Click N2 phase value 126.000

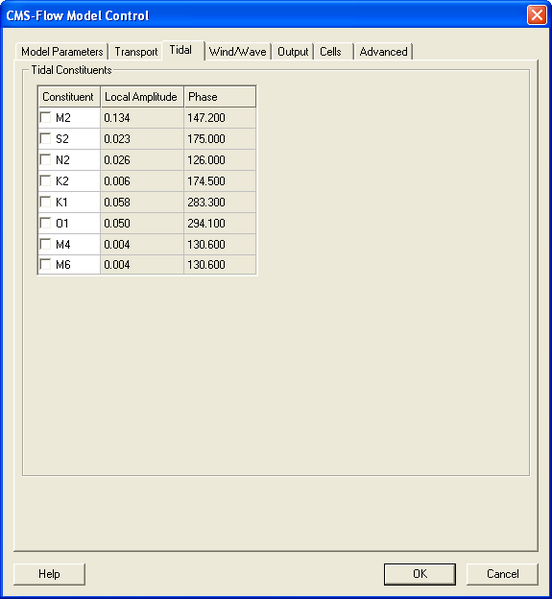point(220,160)
